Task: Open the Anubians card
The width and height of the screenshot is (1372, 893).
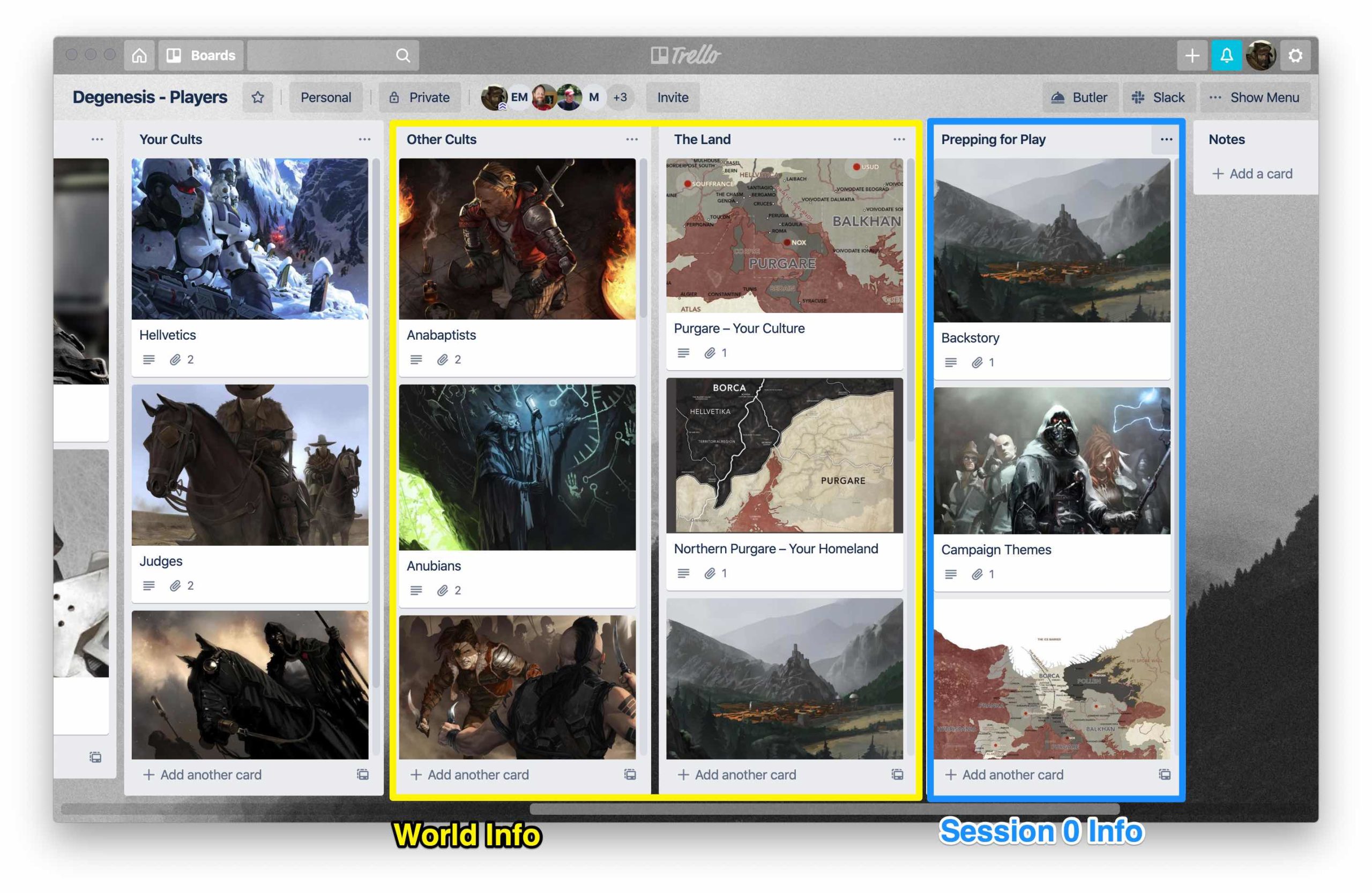Action: [x=517, y=496]
